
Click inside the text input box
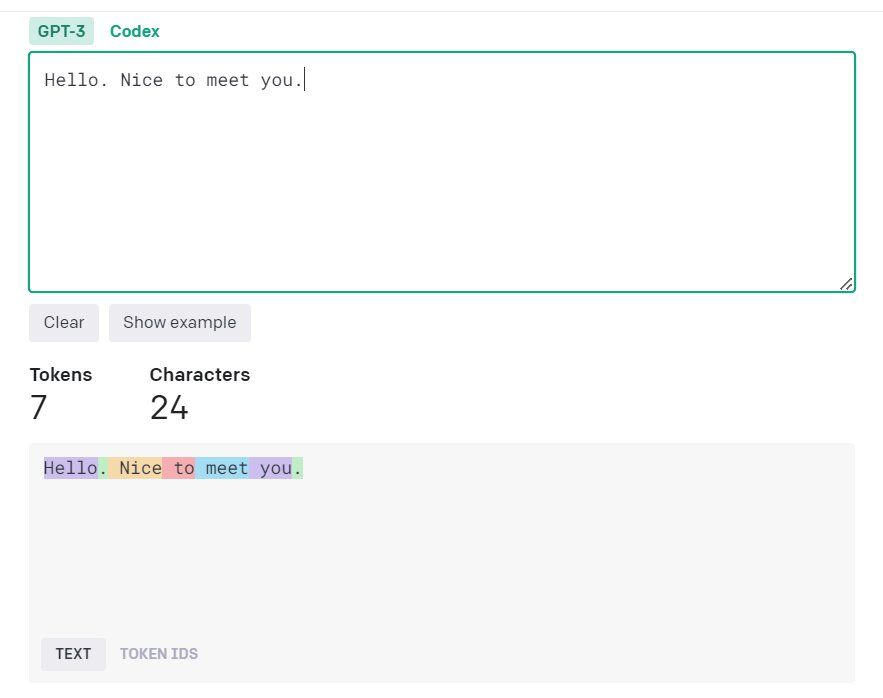click(x=441, y=180)
